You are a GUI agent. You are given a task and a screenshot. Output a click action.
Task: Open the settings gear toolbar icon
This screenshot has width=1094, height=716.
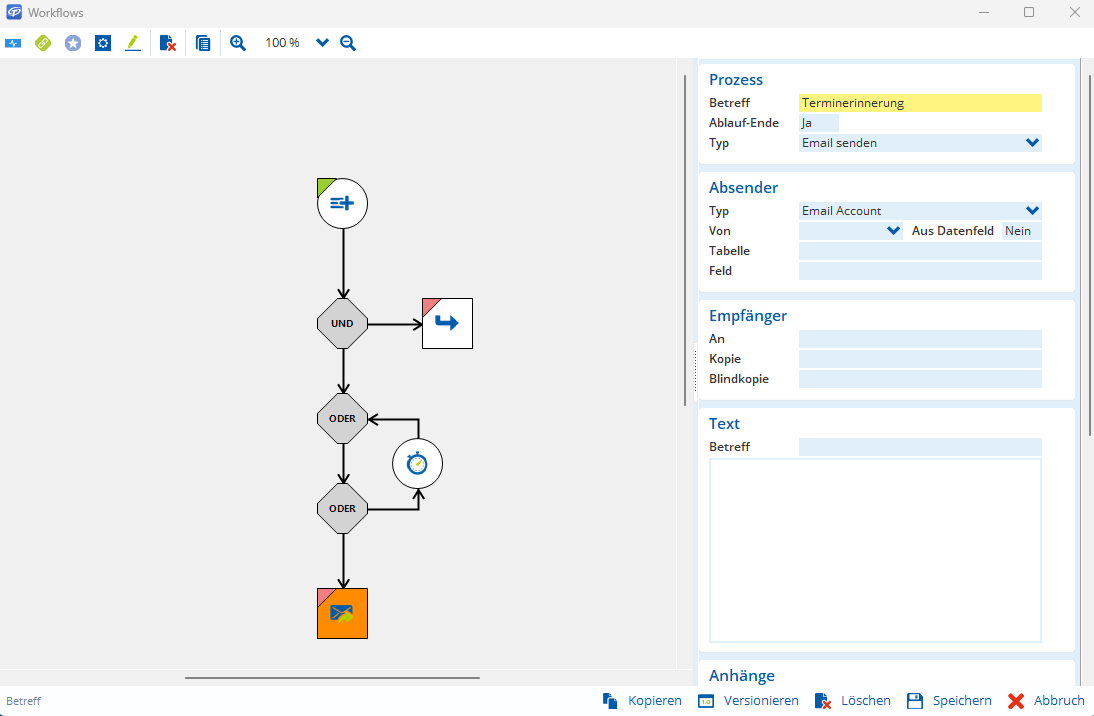point(103,43)
